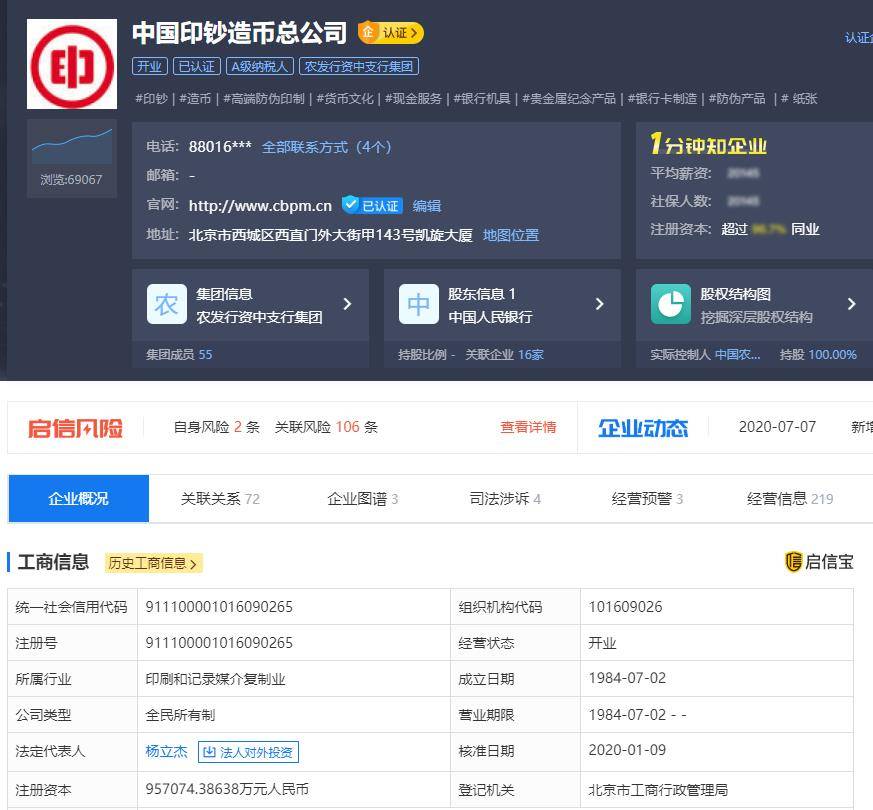Image resolution: width=873 pixels, height=810 pixels.
Task: Expand the 集团信息 card chevron
Action: coord(347,304)
